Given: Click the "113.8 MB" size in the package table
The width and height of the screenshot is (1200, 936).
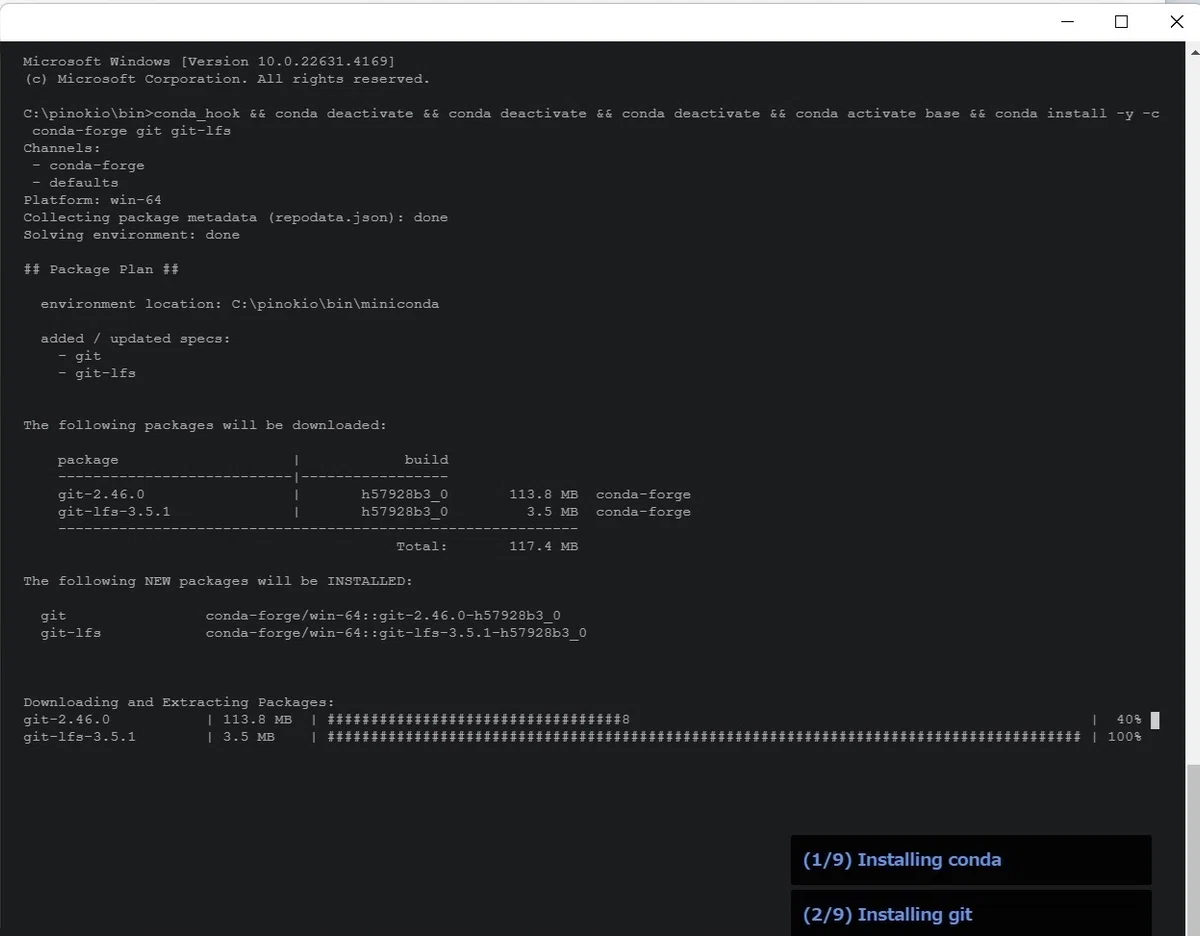Looking at the screenshot, I should pos(543,494).
